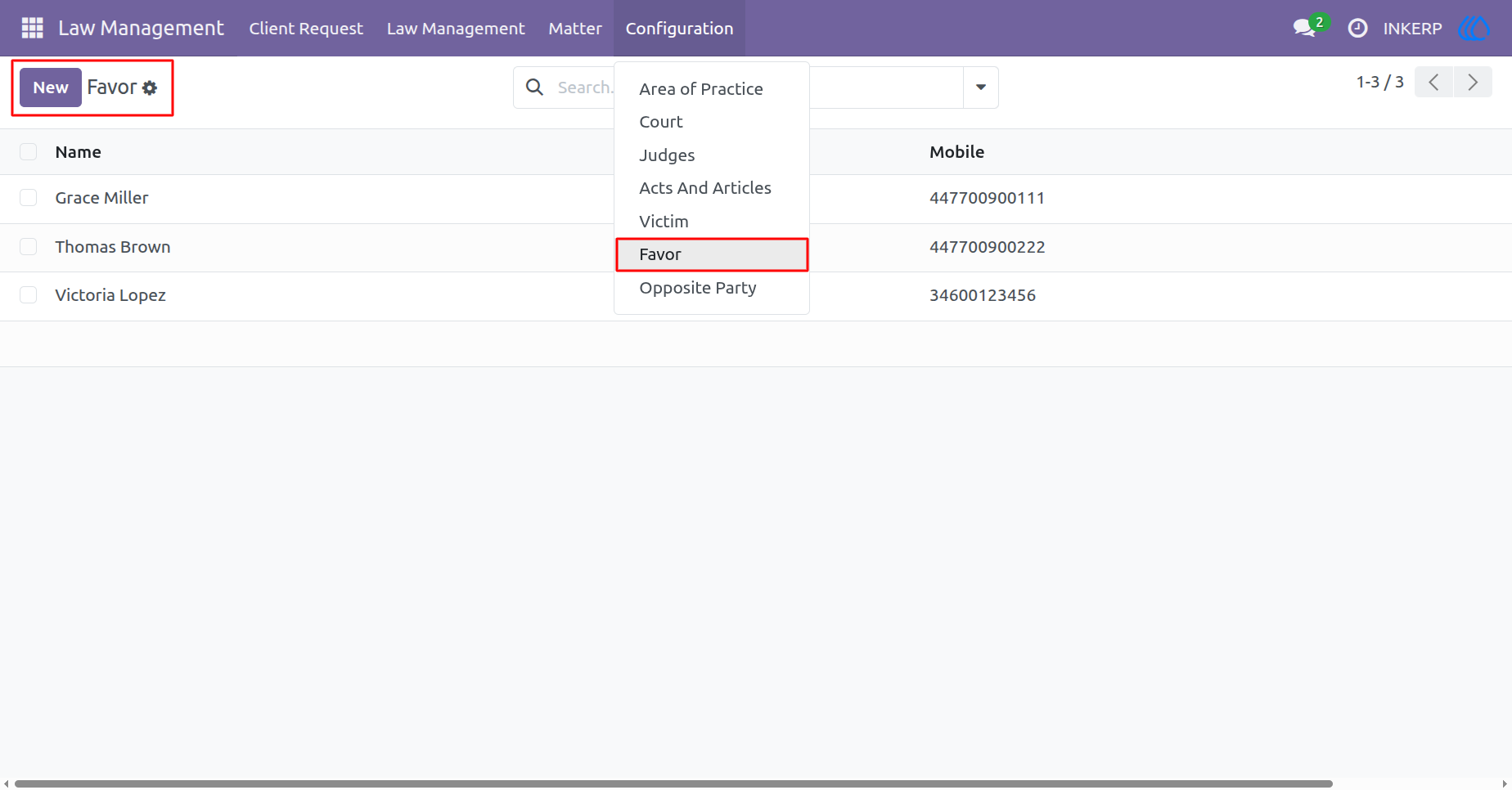Image resolution: width=1512 pixels, height=790 pixels.
Task: Open the Matter menu
Action: coord(575,28)
